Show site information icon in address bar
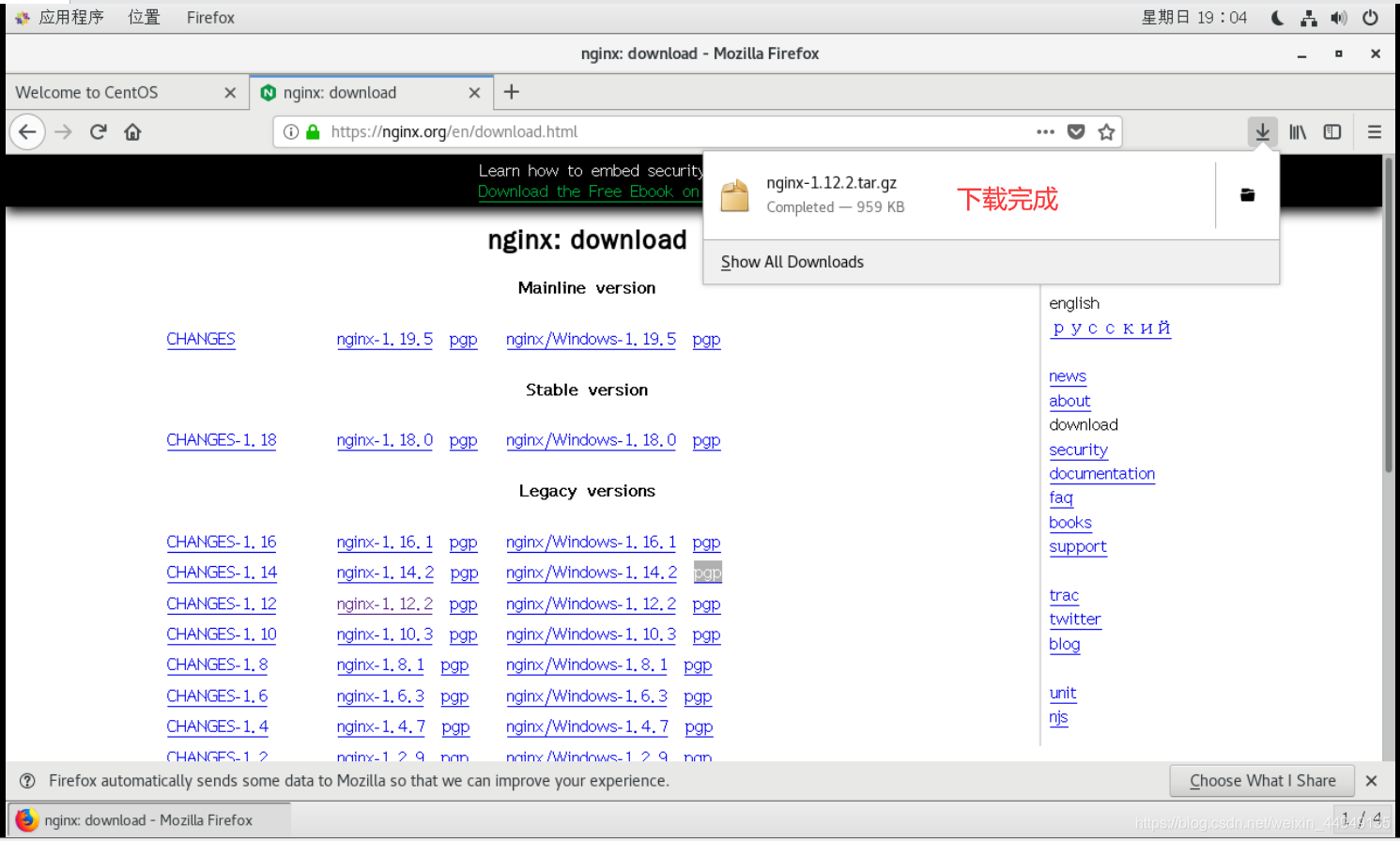1400x841 pixels. click(x=291, y=131)
